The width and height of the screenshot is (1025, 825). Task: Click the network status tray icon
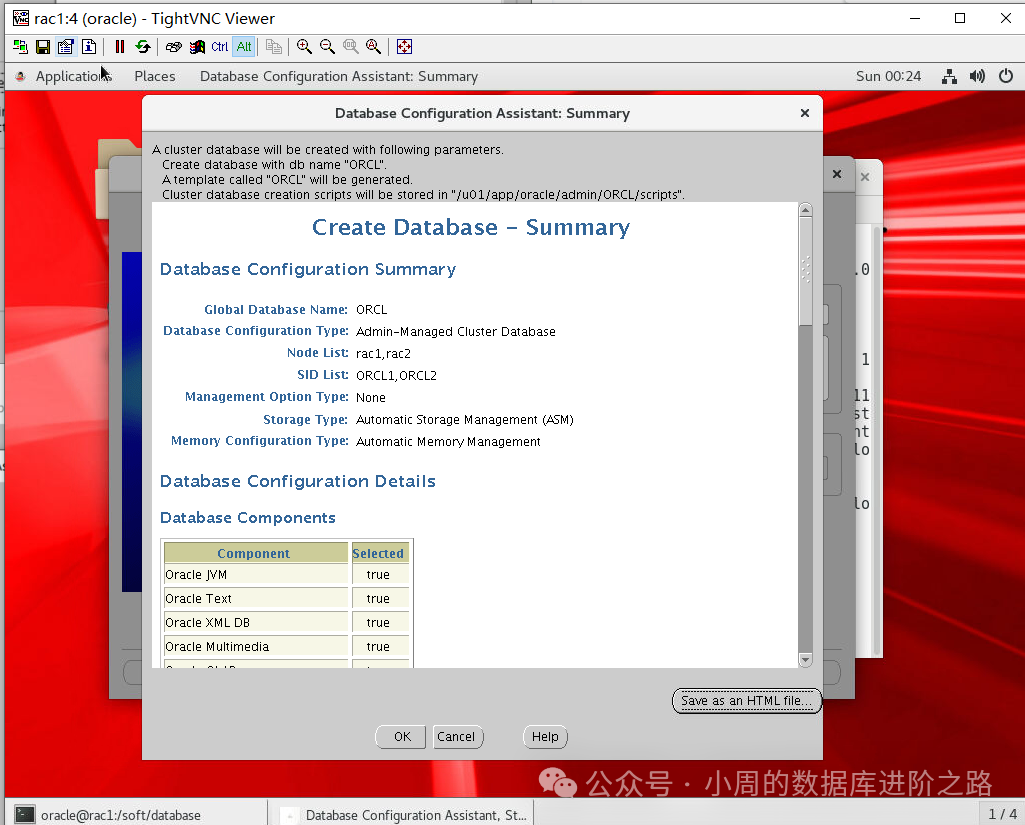coord(949,76)
